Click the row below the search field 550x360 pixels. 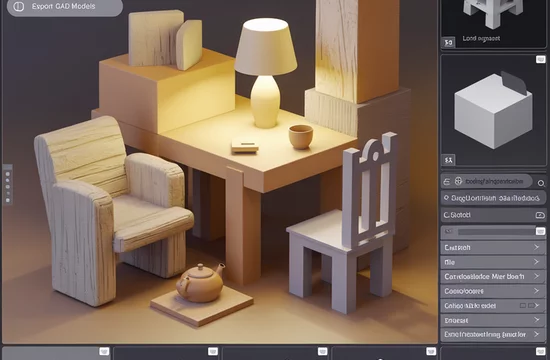[x=493, y=198]
